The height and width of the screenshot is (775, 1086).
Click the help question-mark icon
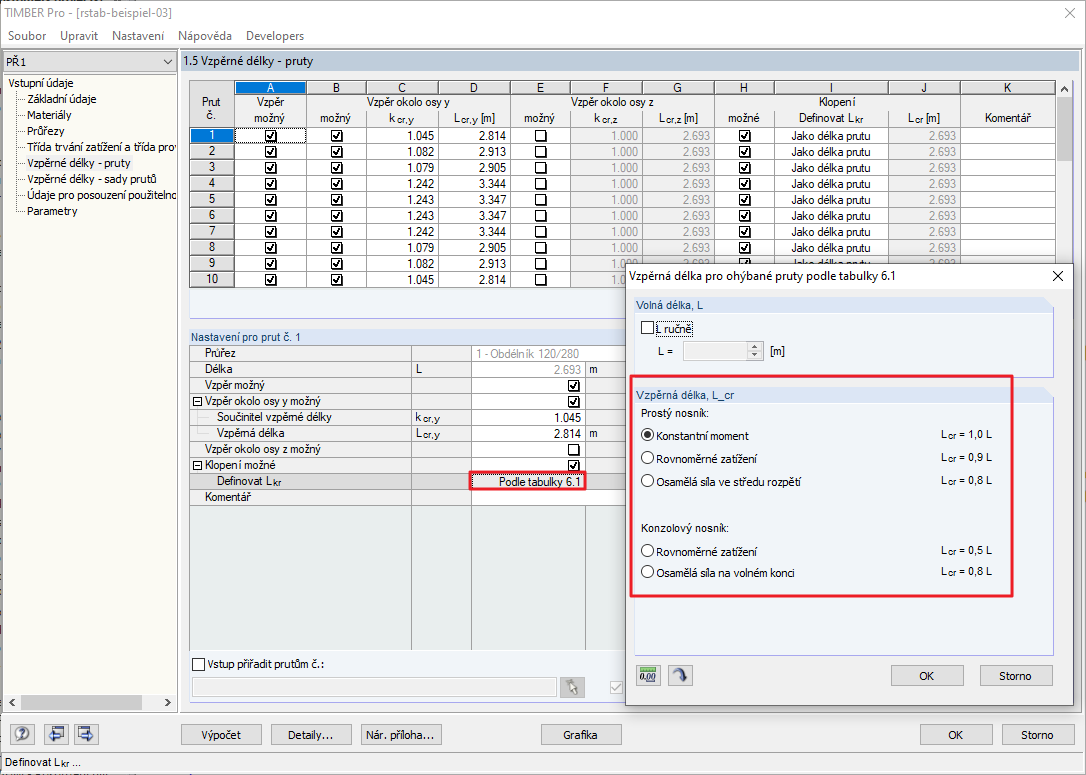23,733
